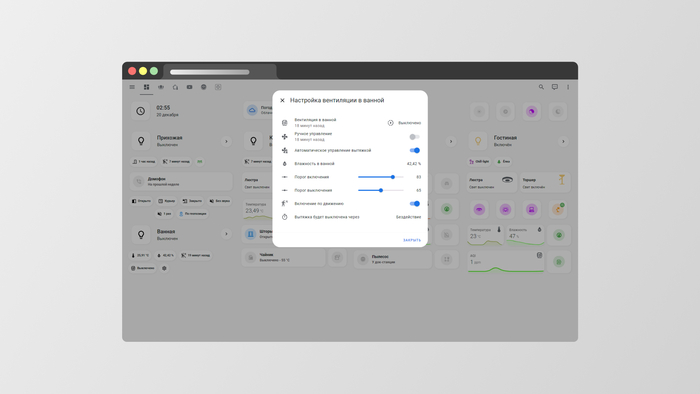This screenshot has height=394, width=700.
Task: Click the Выключено chip under Ванная
Action: click(143, 268)
